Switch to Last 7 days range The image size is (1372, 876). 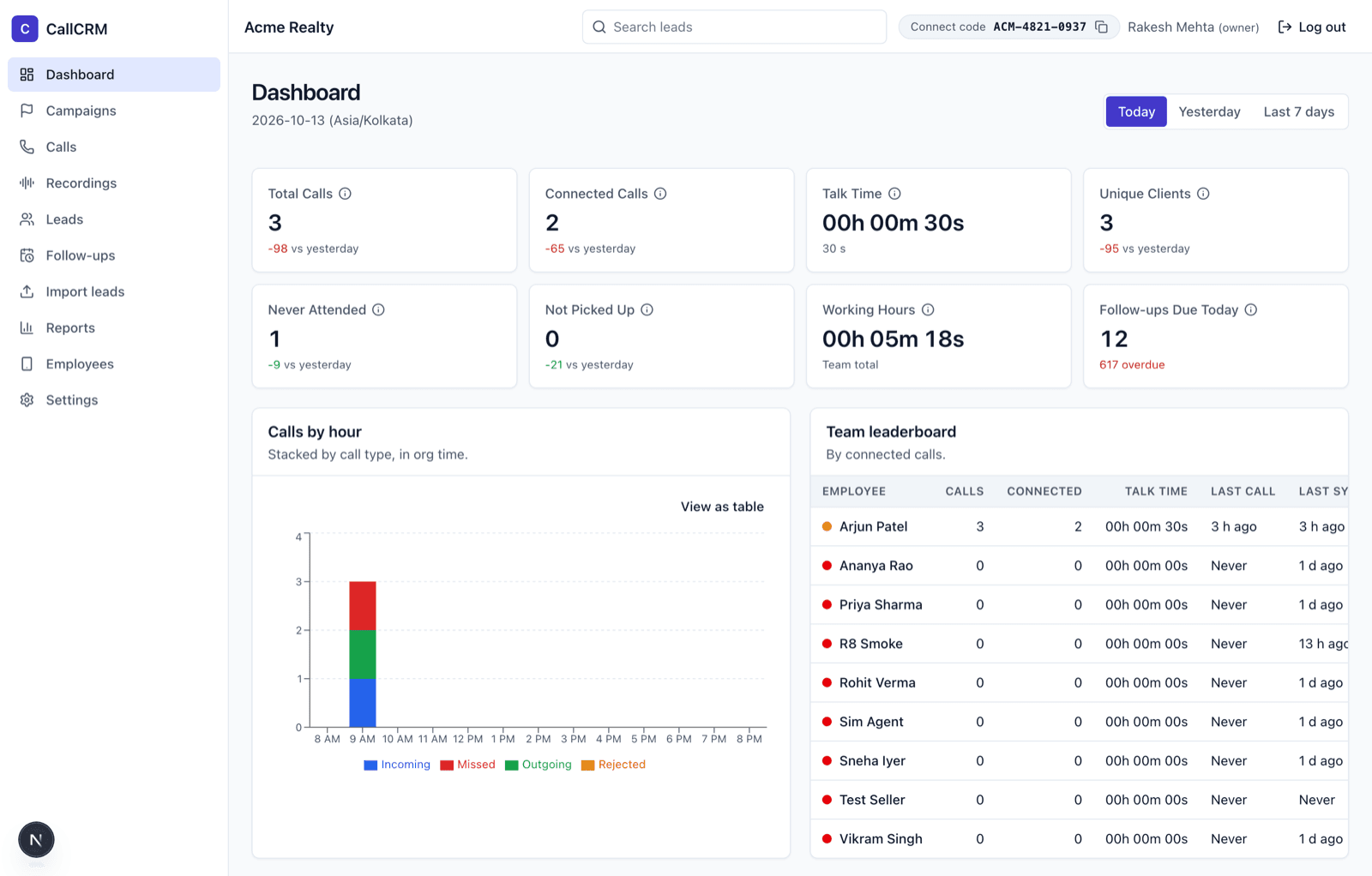click(x=1298, y=111)
